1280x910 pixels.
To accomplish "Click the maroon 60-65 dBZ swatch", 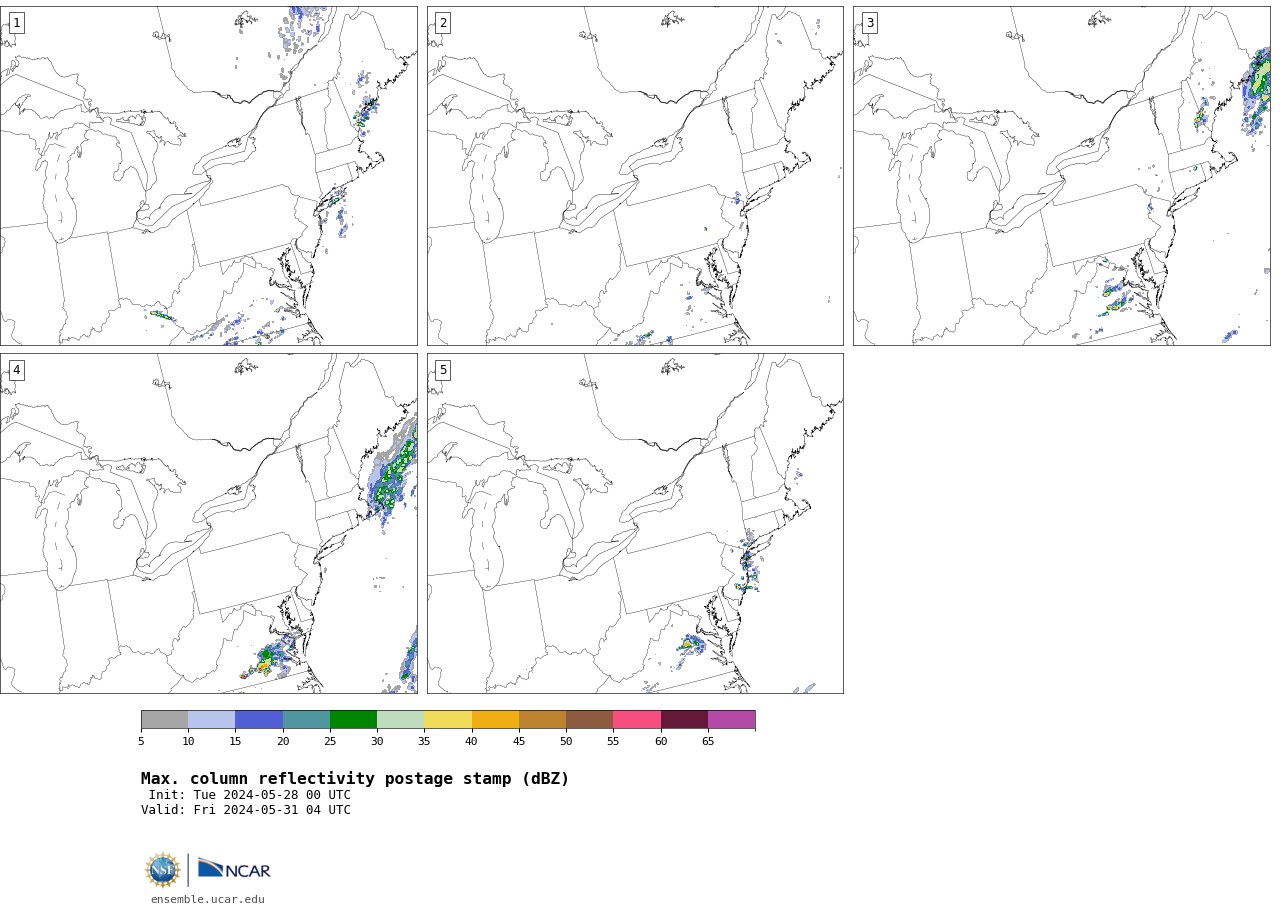I will point(684,720).
